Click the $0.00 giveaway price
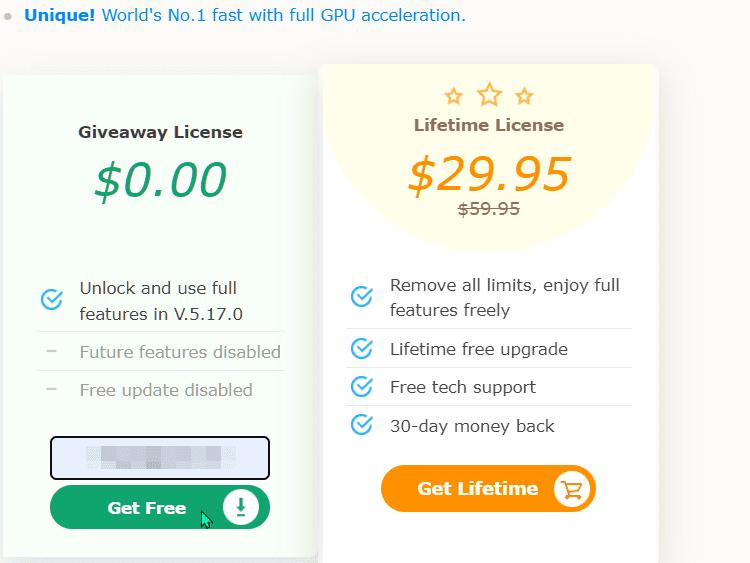This screenshot has height=563, width=750. tap(161, 180)
